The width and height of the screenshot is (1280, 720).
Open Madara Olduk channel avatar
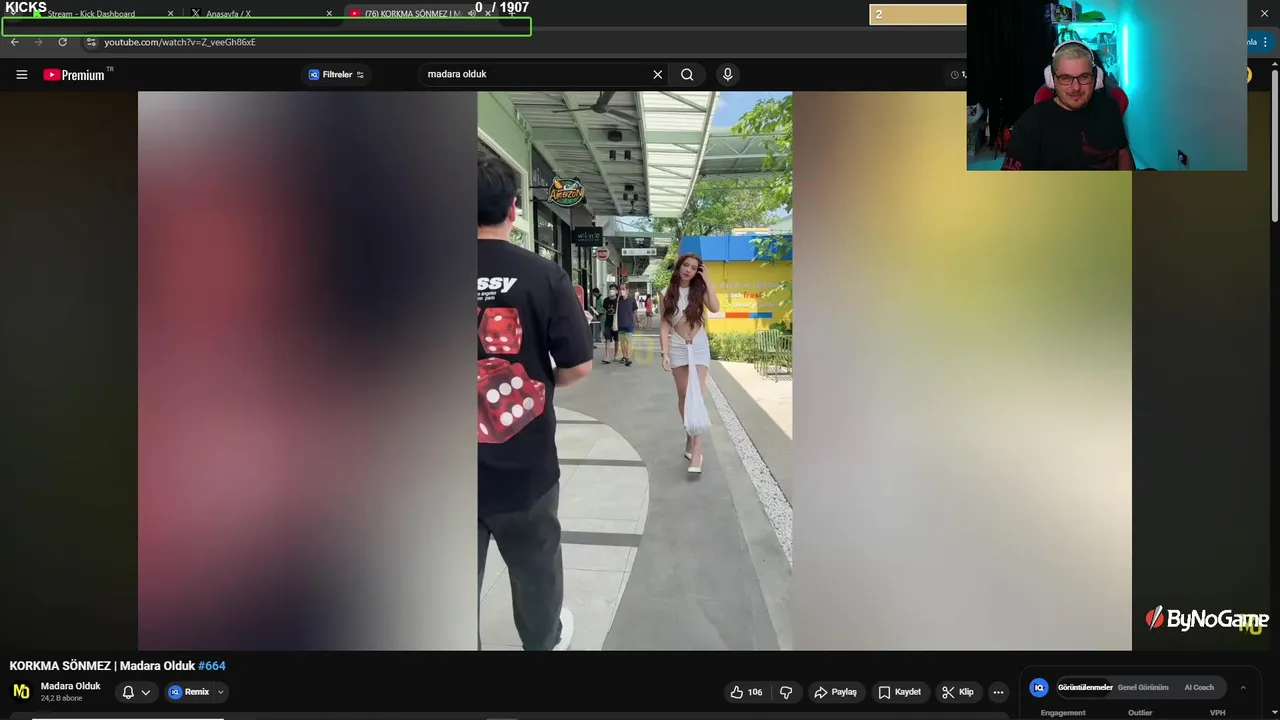[21, 691]
